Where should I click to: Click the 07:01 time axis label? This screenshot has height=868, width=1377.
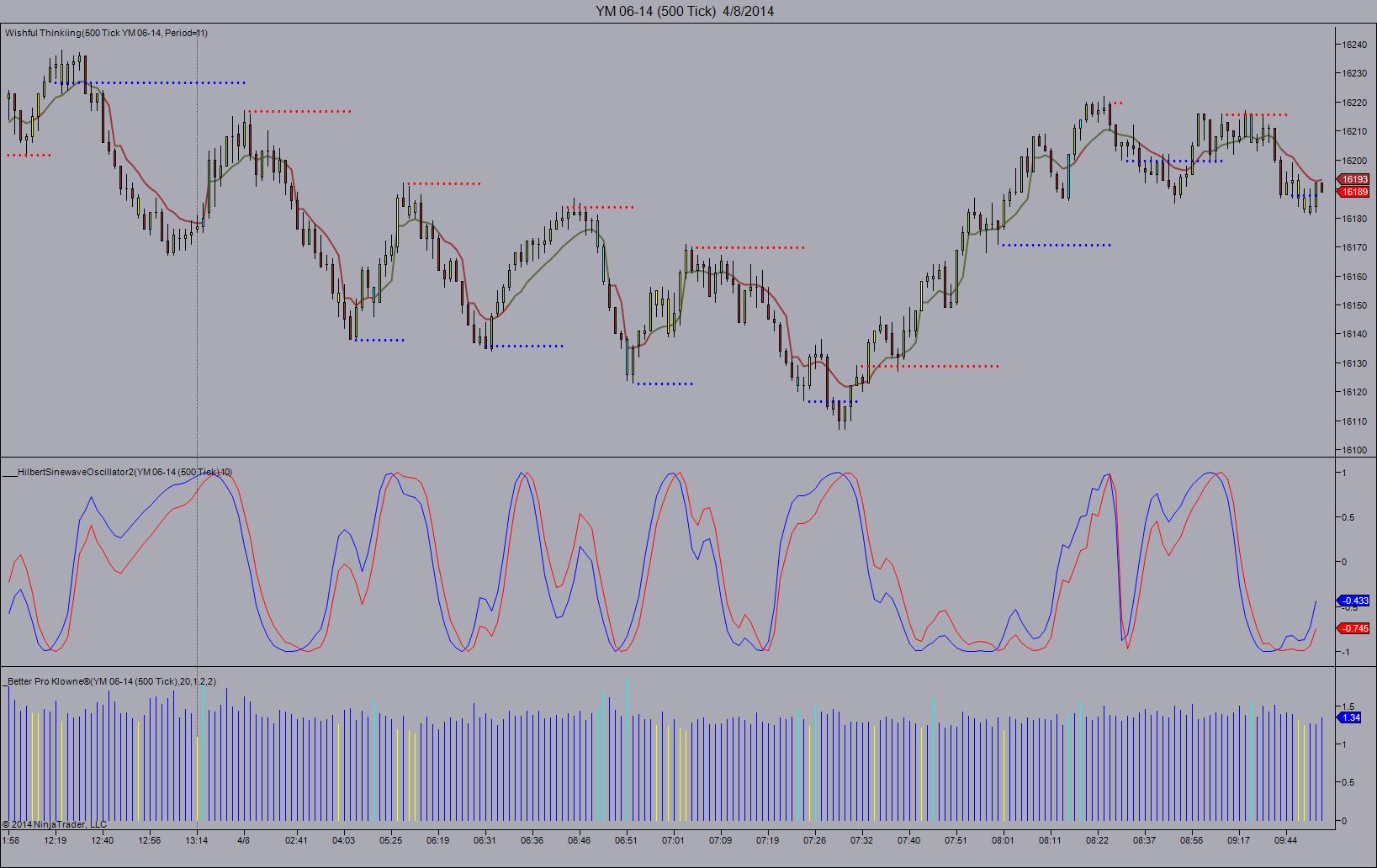(673, 839)
